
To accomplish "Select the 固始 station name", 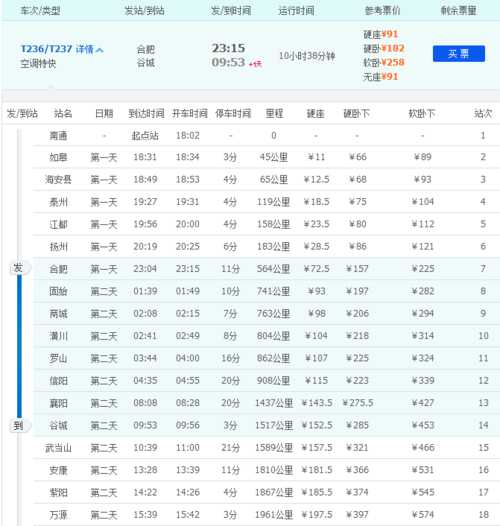I will coord(58,291).
